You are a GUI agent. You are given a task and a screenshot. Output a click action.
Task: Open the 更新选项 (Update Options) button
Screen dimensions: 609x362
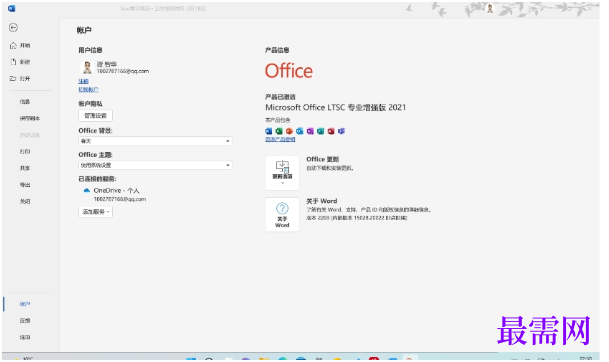tap(282, 173)
